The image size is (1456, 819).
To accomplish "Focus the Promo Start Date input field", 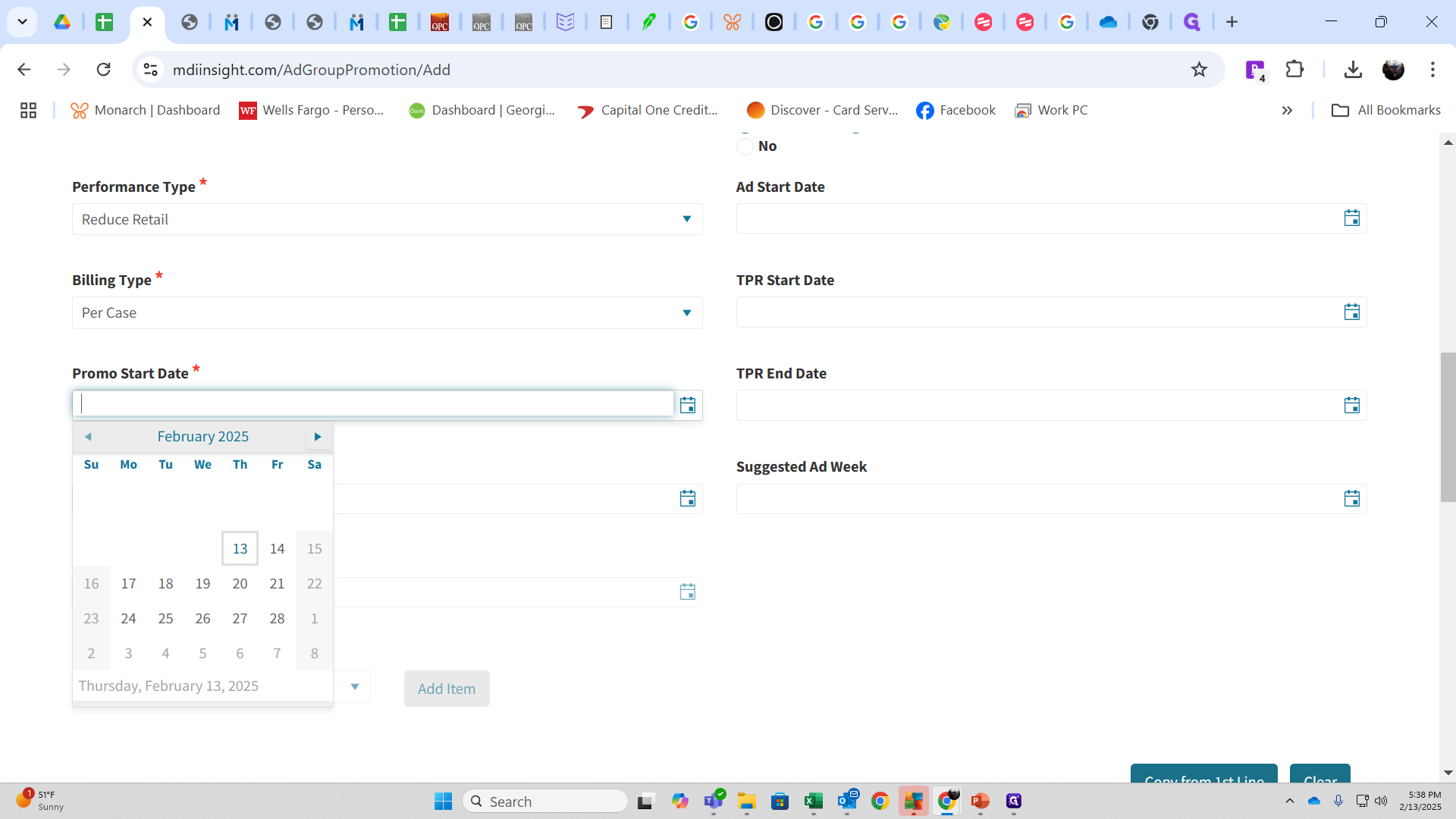I will (x=373, y=403).
